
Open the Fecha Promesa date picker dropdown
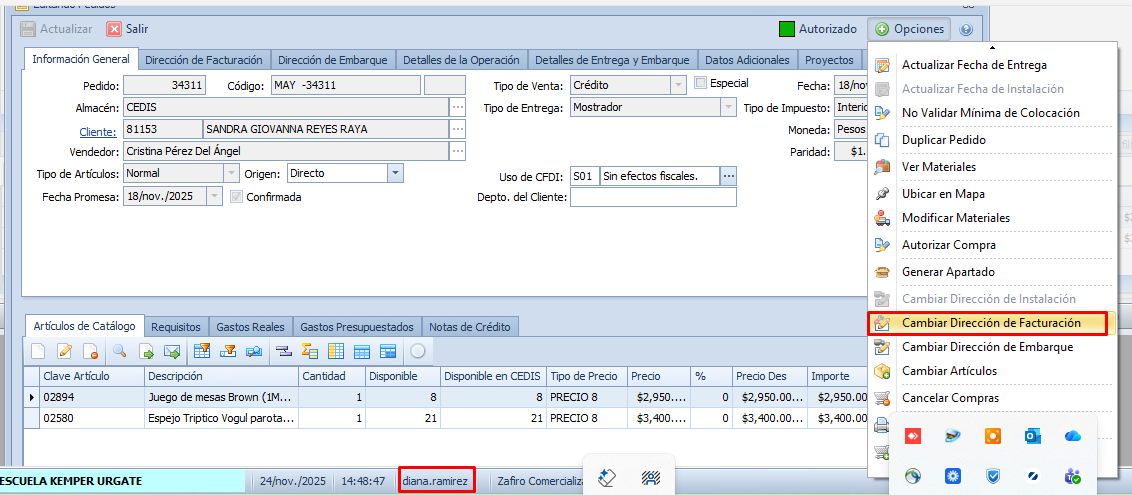214,197
